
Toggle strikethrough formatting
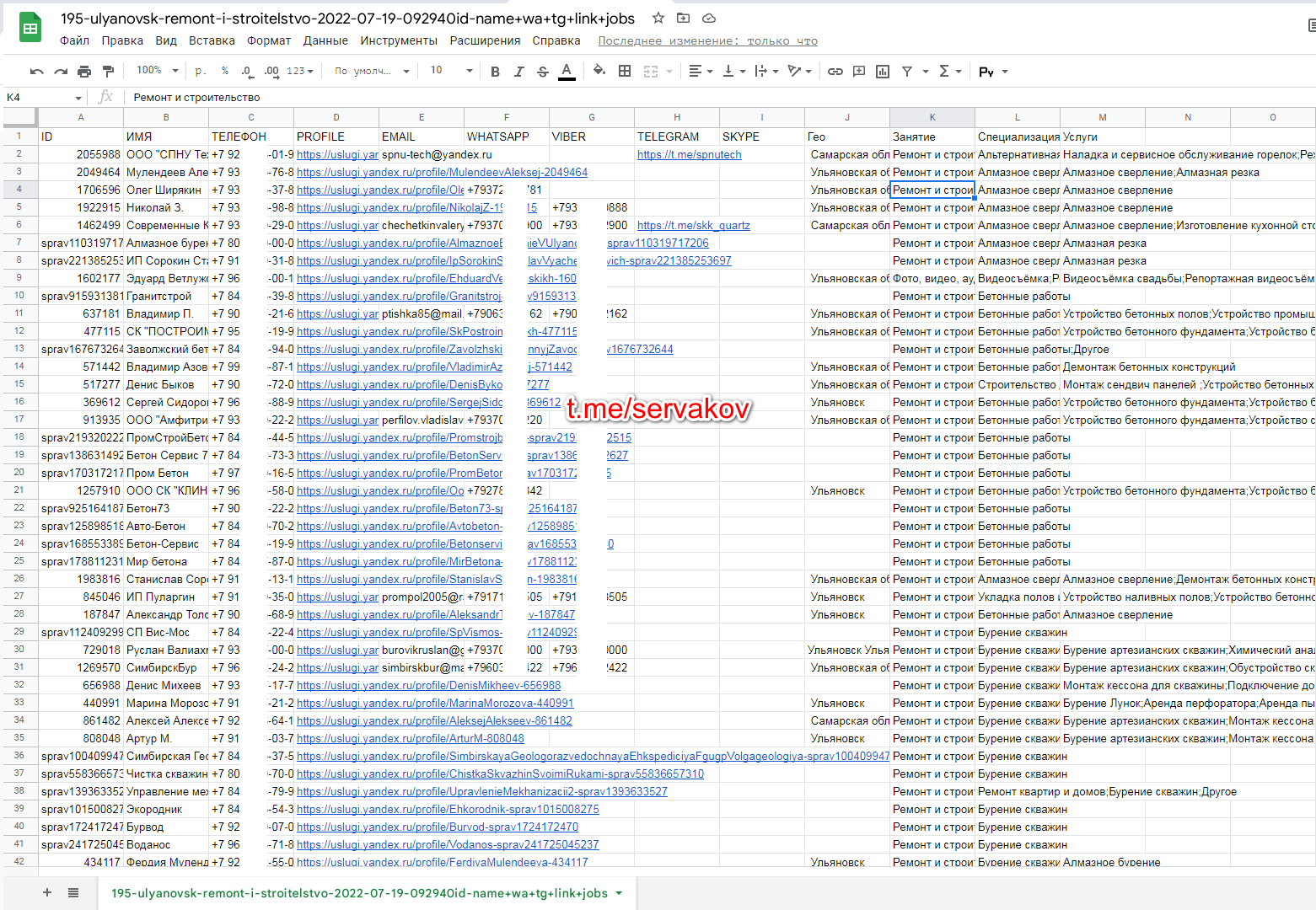tap(543, 72)
